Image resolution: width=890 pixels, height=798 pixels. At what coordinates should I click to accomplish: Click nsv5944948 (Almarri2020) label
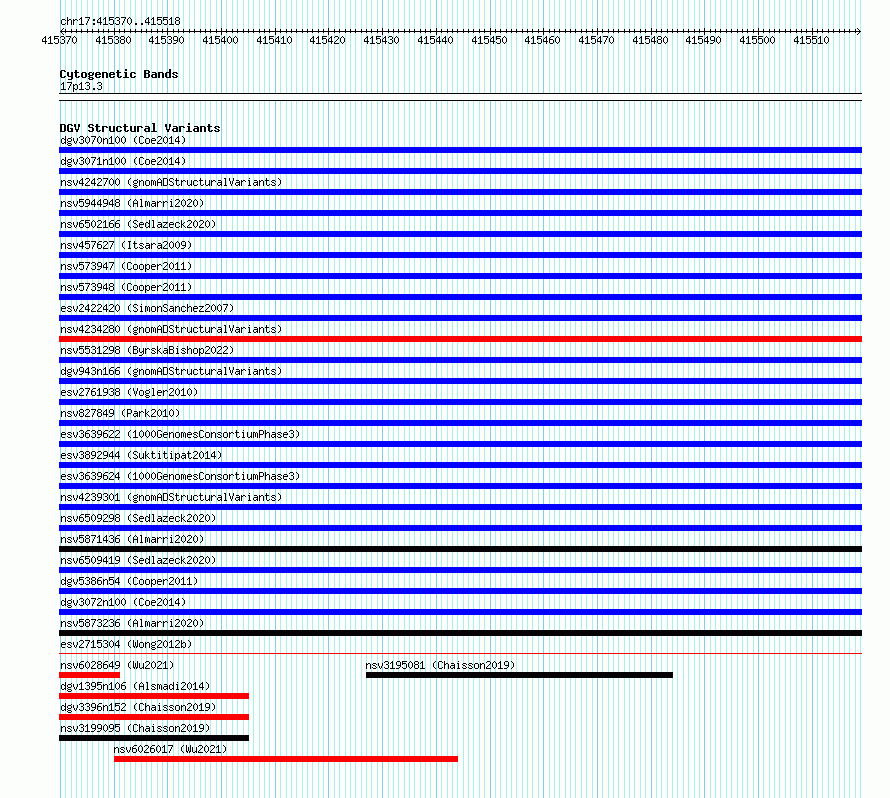pyautogui.click(x=132, y=203)
